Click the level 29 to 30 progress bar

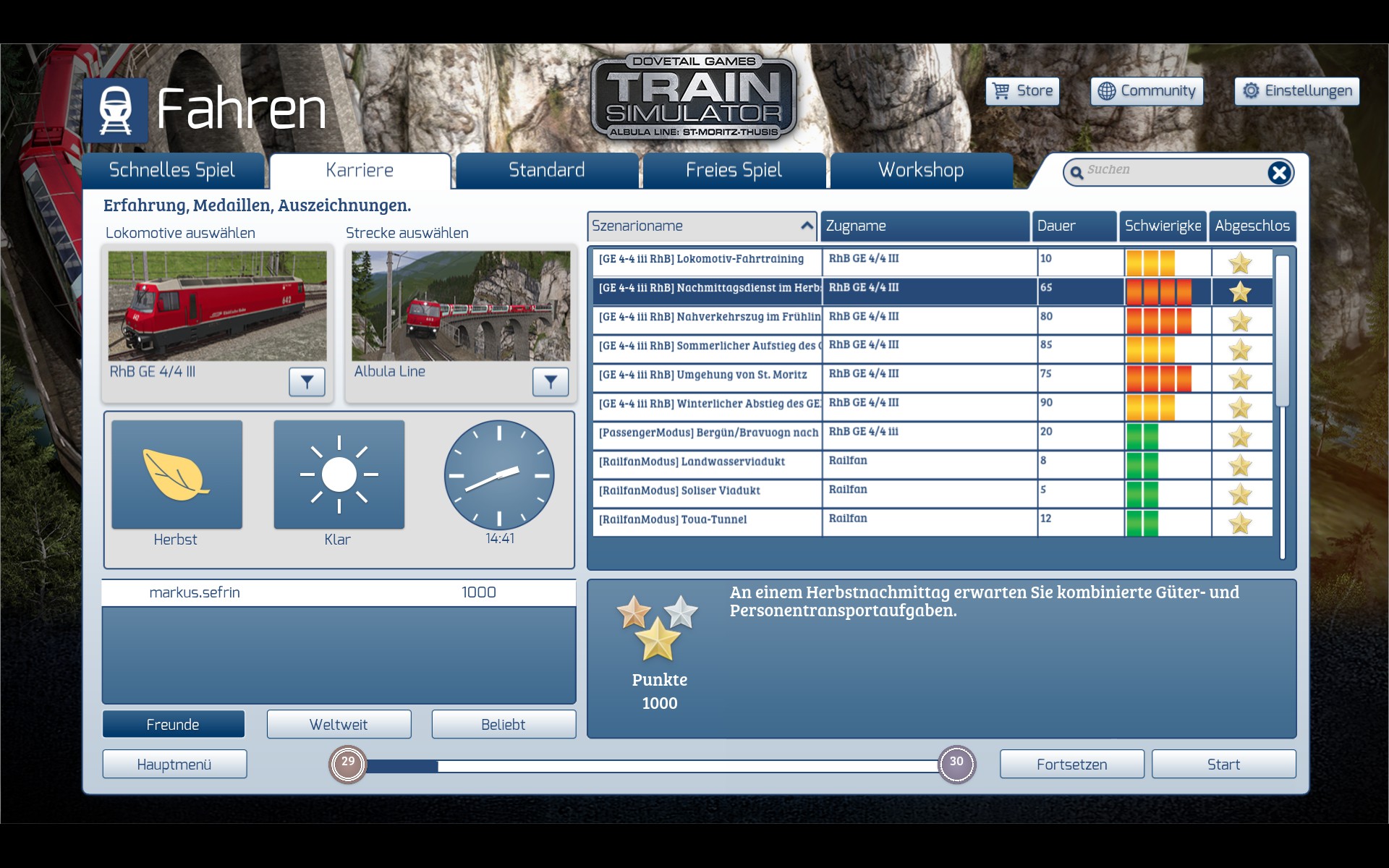coord(651,766)
